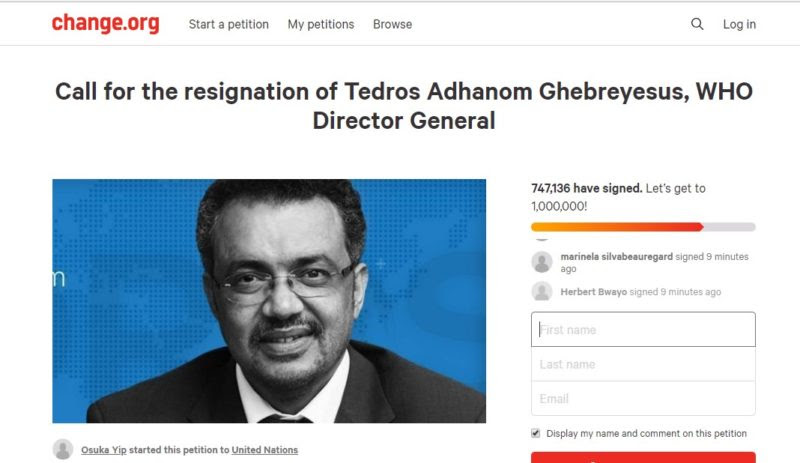Uncheck Display my name and comment checkbox
Image resolution: width=800 pixels, height=463 pixels.
pyautogui.click(x=535, y=433)
